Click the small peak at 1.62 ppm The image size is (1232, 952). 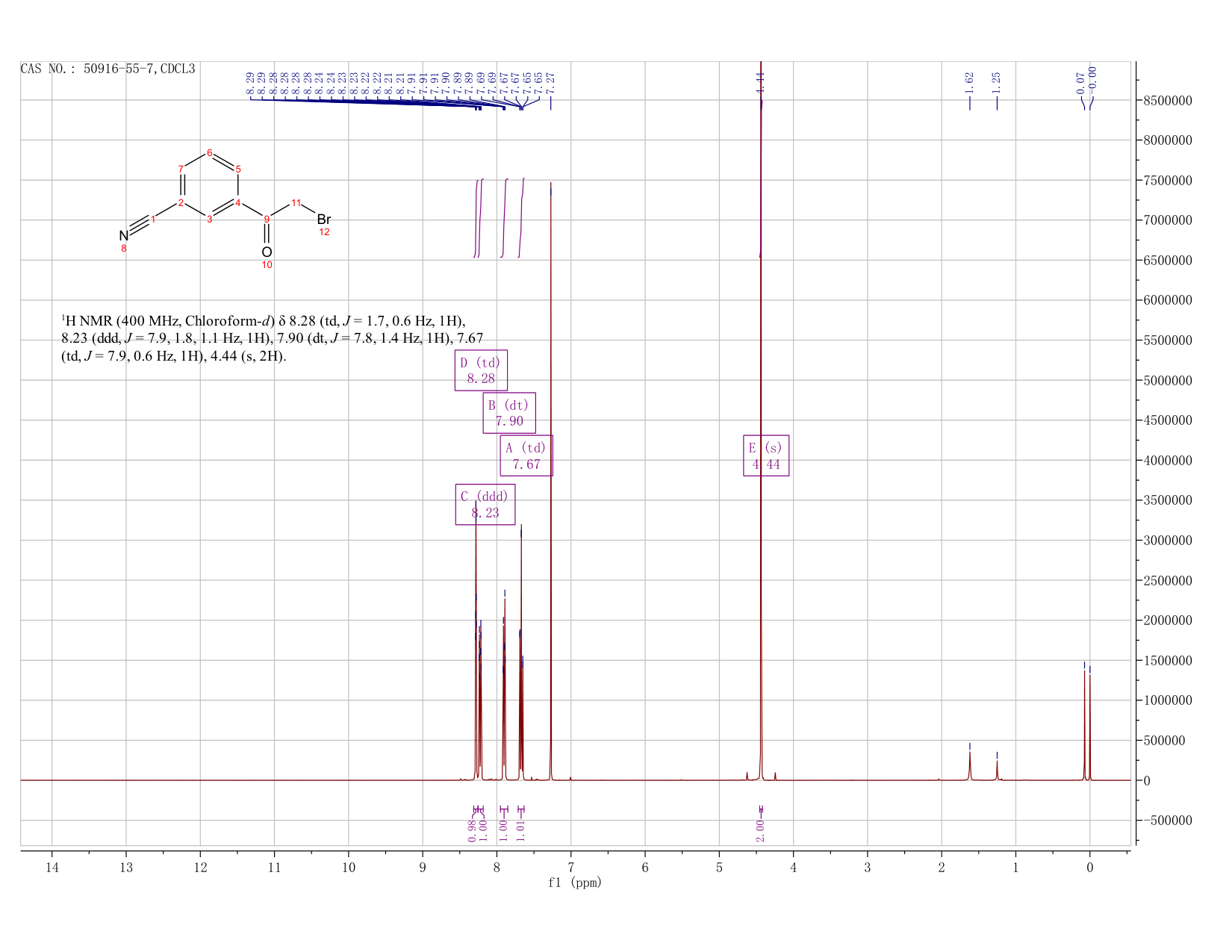point(970,766)
